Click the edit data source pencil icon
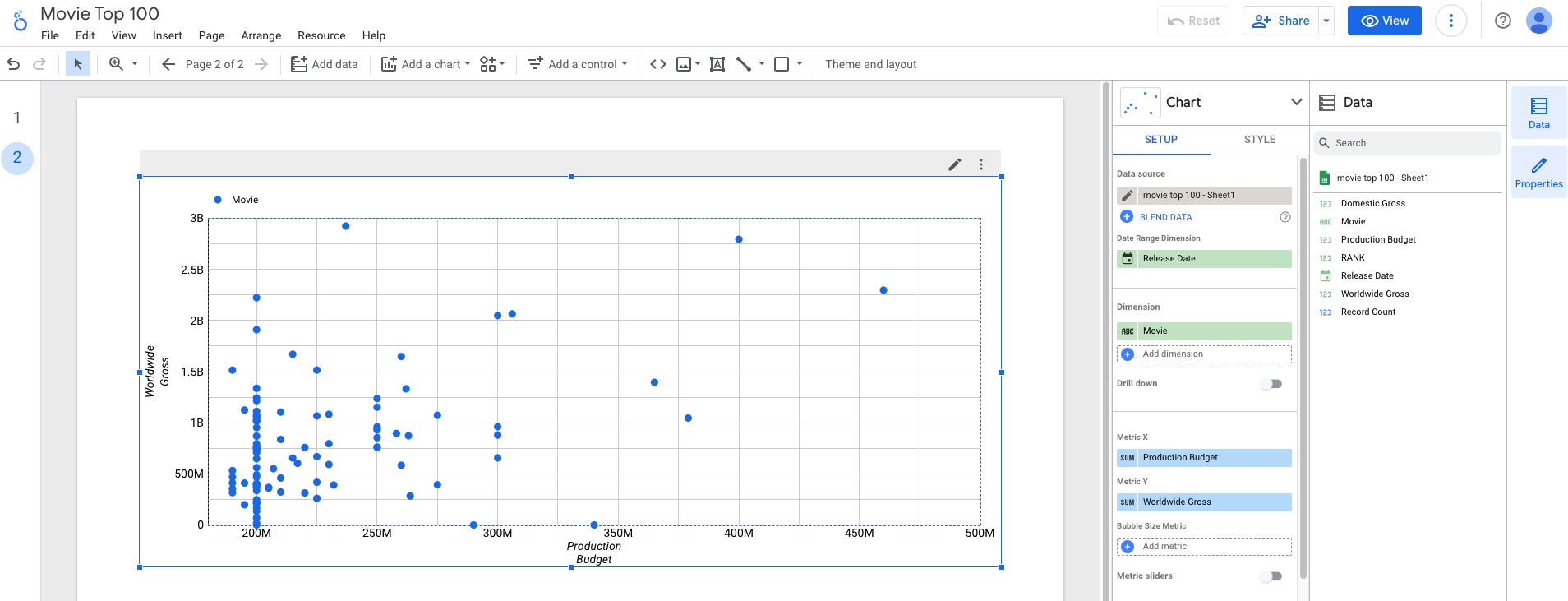This screenshot has width=1568, height=601. click(x=1128, y=196)
